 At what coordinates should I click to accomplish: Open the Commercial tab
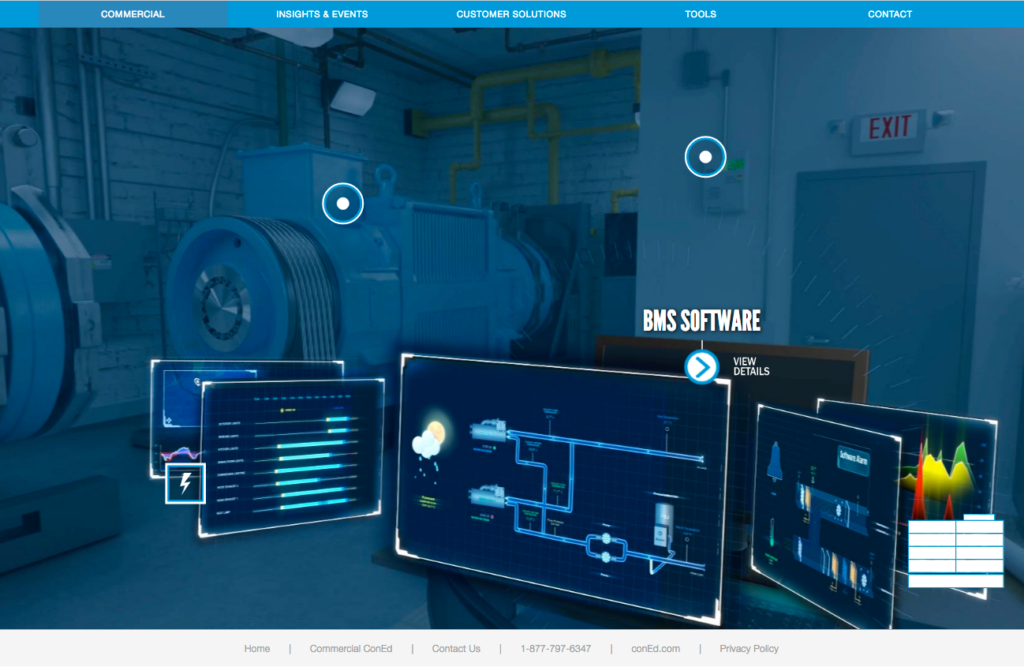point(133,14)
